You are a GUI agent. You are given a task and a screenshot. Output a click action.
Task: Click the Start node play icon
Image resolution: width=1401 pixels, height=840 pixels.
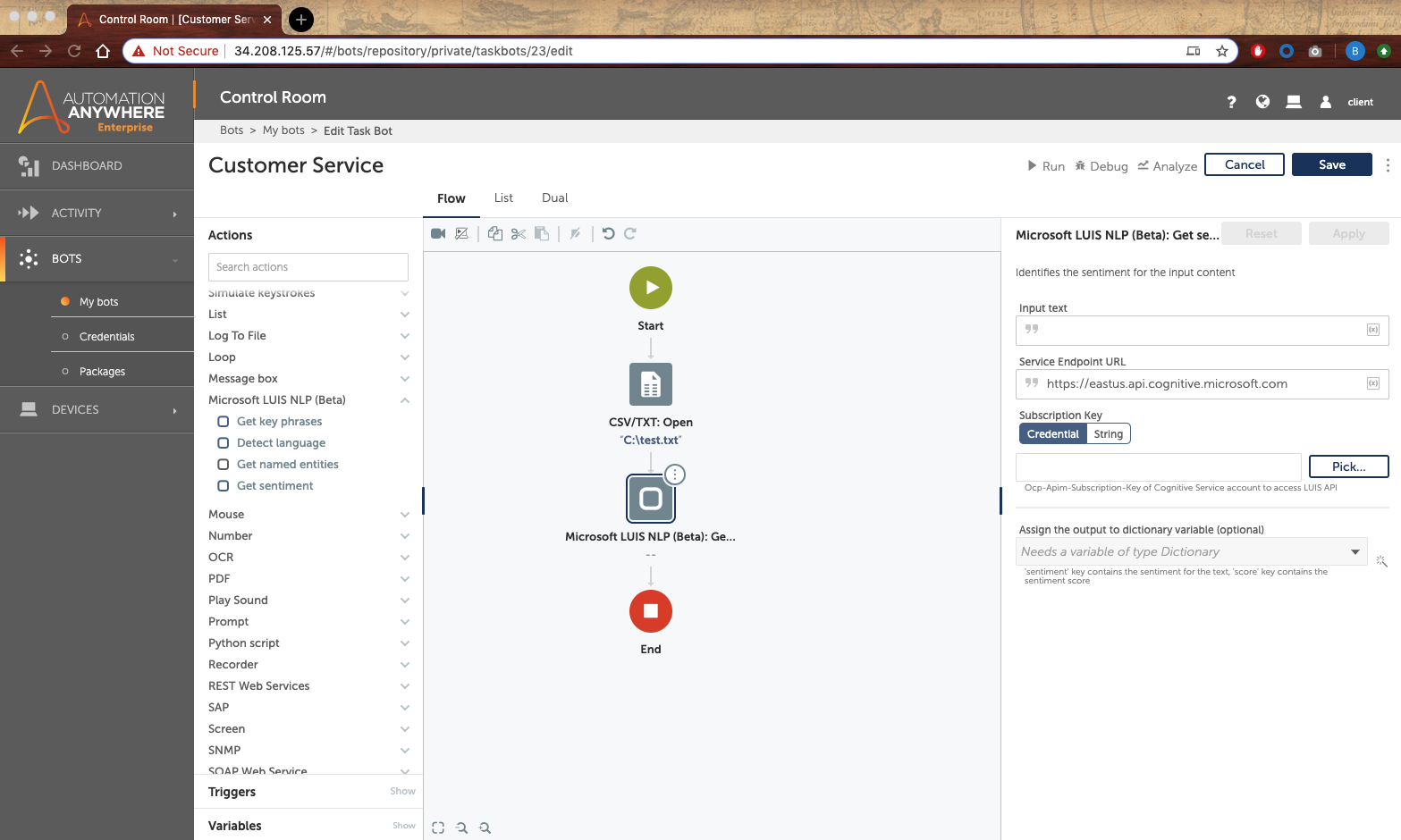(650, 288)
